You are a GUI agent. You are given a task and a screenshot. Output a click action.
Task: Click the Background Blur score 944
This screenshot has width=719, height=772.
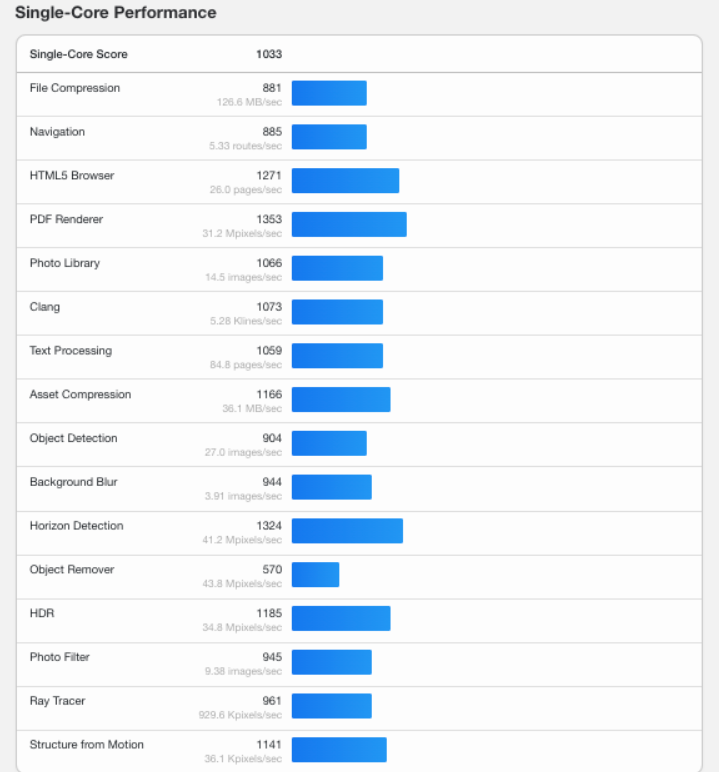pyautogui.click(x=271, y=482)
